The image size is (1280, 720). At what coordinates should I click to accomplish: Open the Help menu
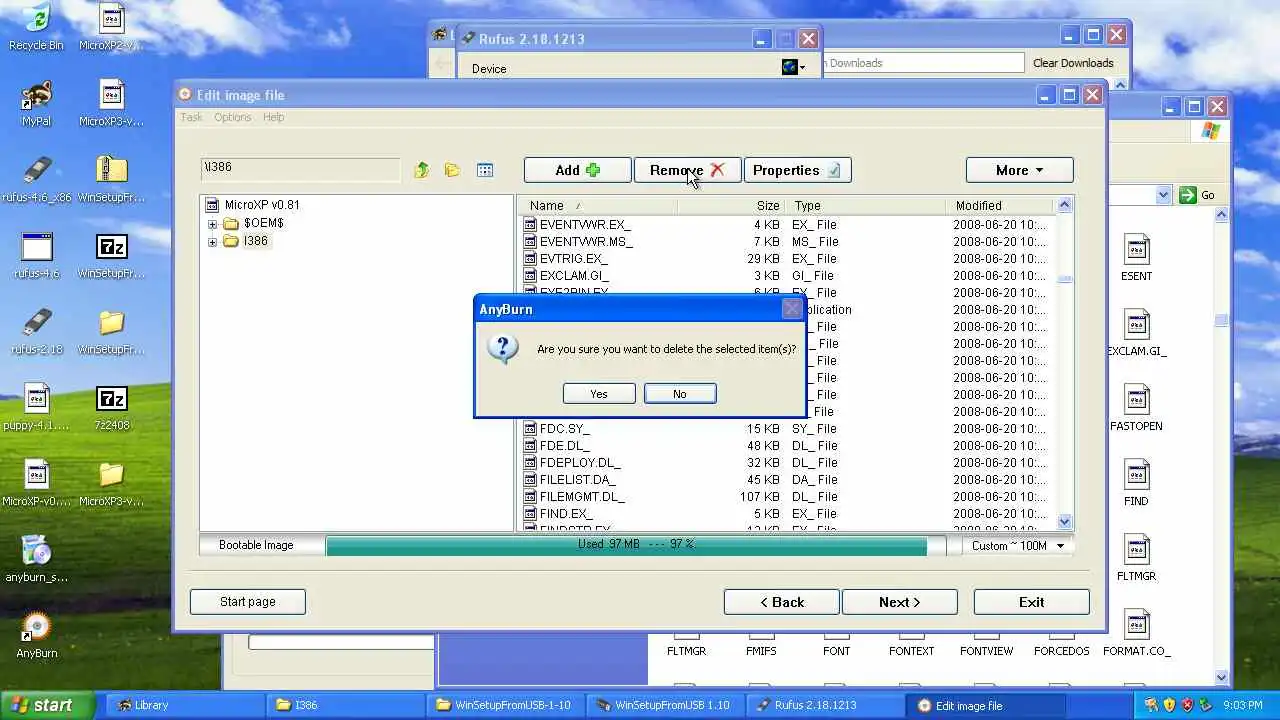click(273, 117)
